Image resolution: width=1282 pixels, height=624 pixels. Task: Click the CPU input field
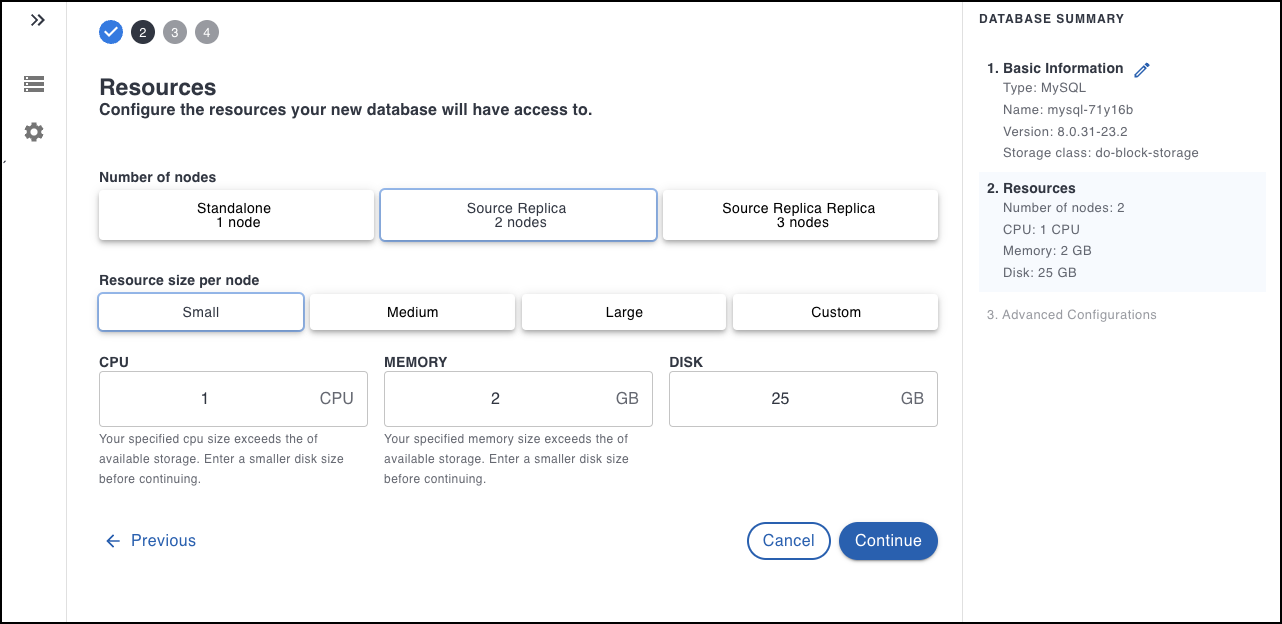pos(205,399)
